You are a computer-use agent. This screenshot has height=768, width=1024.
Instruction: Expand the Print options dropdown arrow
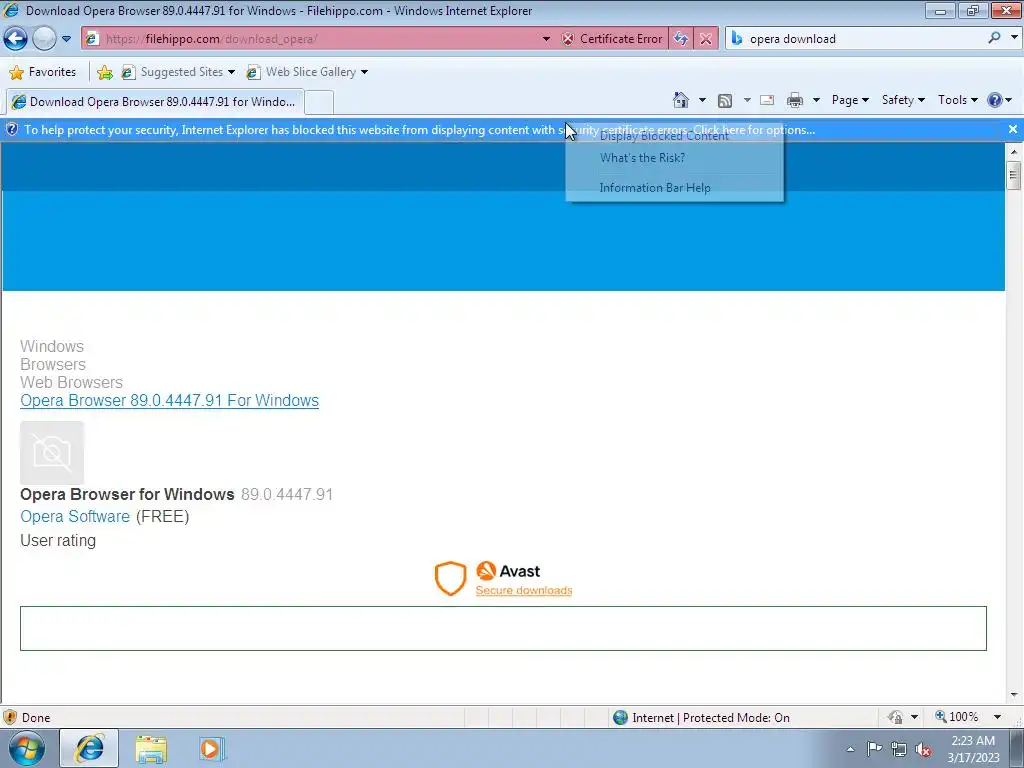click(816, 100)
